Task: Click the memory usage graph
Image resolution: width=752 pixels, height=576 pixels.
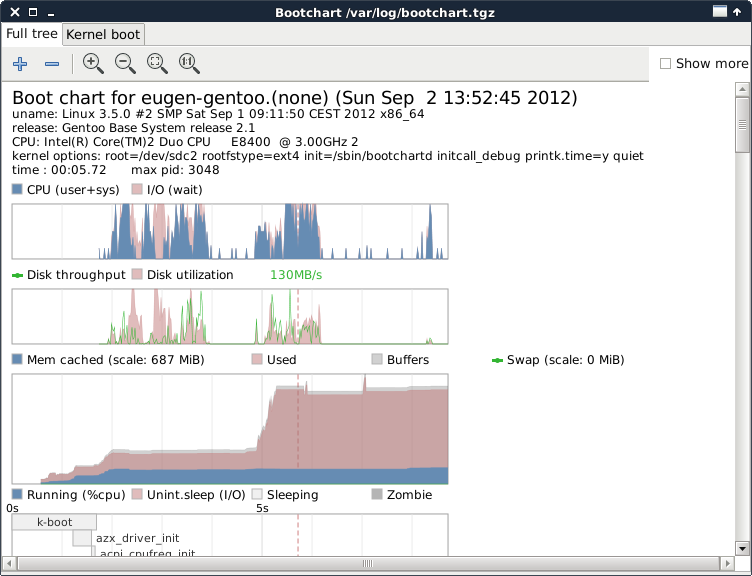Action: coord(230,429)
